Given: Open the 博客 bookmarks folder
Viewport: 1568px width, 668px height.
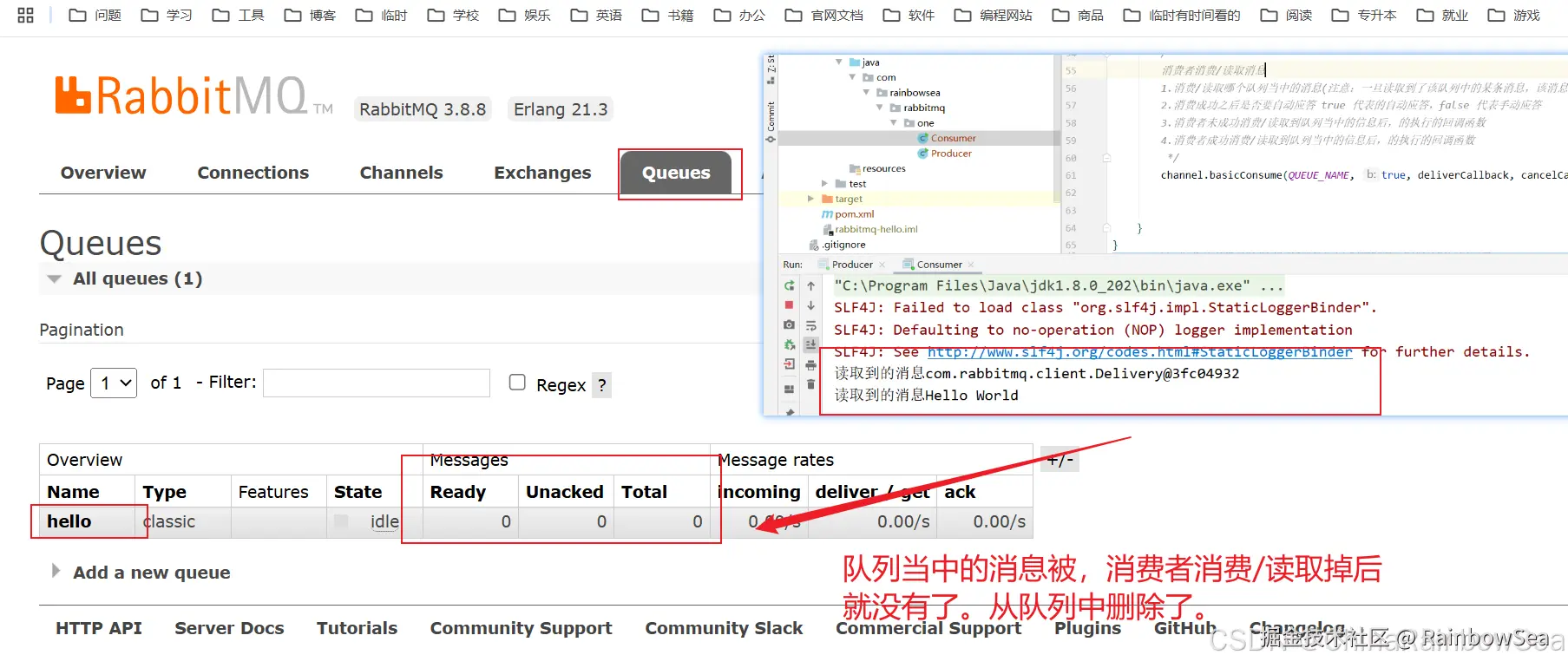Looking at the screenshot, I should 310,15.
